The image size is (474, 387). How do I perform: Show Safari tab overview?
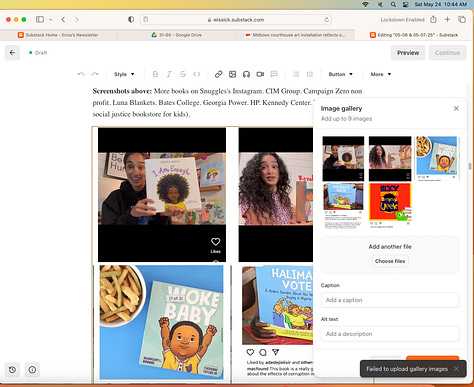[x=462, y=19]
